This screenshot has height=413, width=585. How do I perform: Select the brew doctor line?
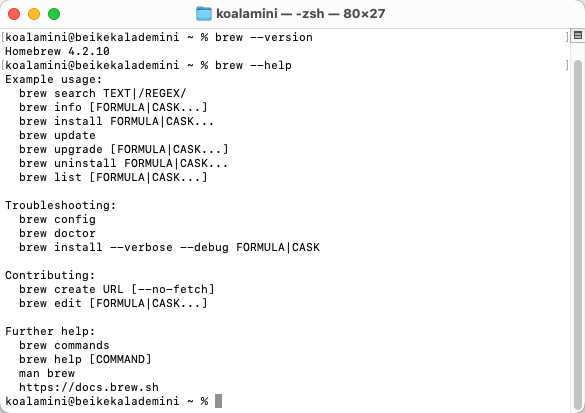click(x=57, y=233)
